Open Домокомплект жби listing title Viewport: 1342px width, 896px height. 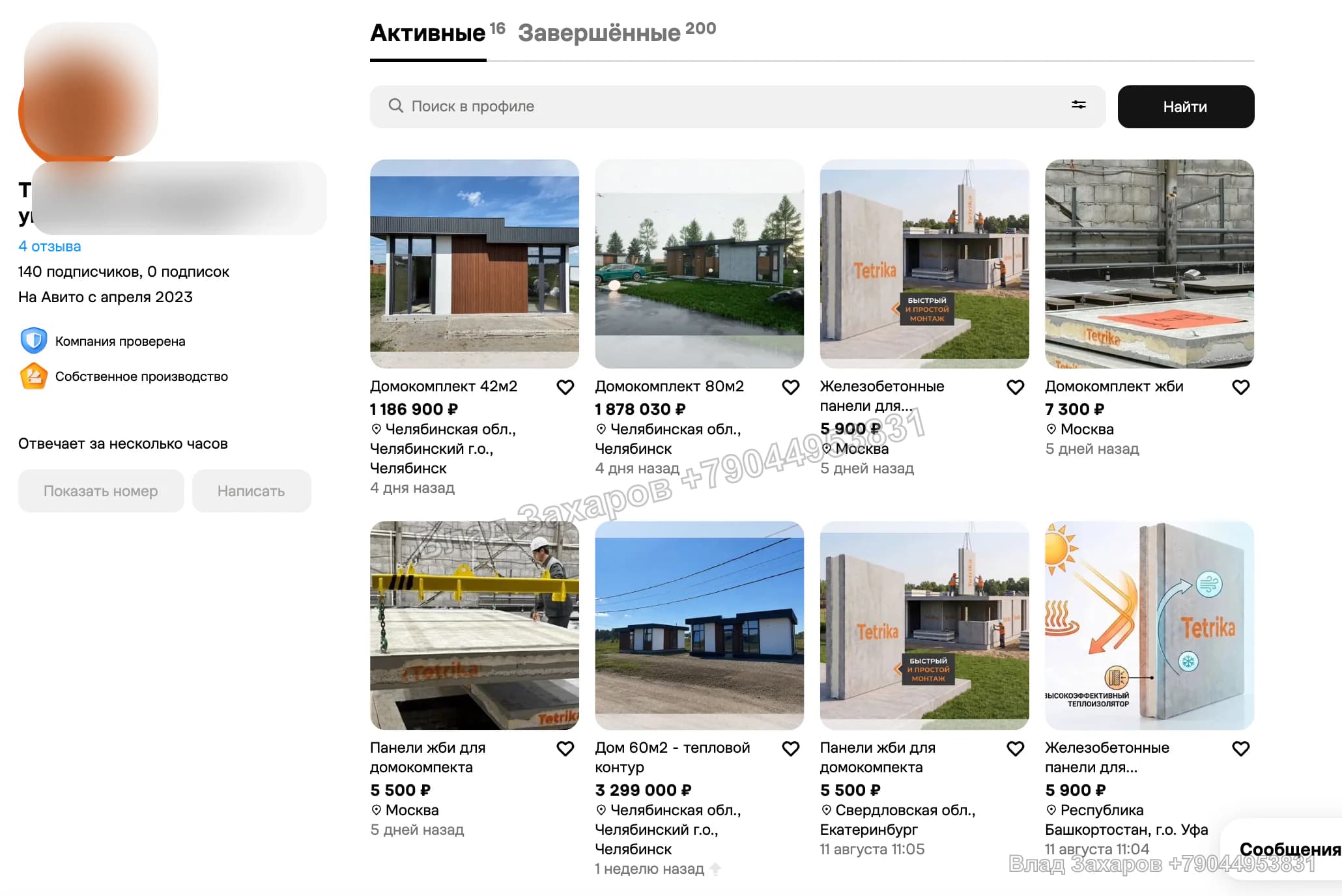coord(1114,386)
